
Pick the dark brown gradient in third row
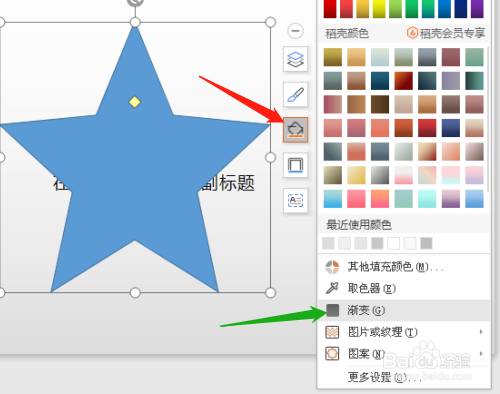click(380, 104)
